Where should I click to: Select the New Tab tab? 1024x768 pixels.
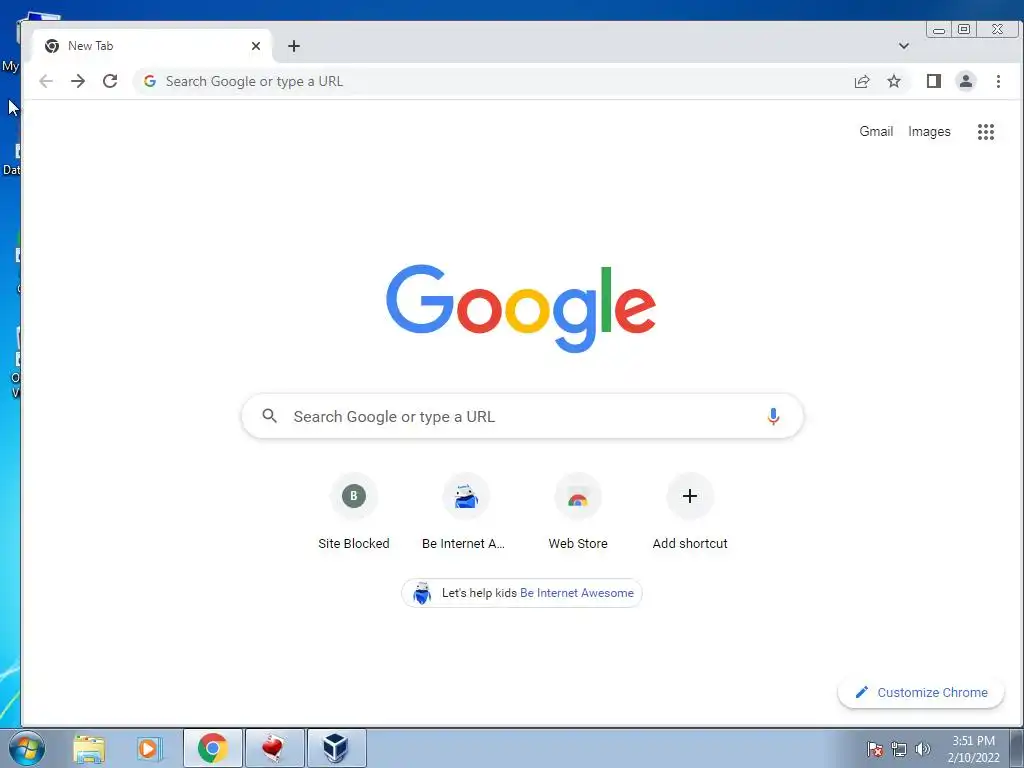[152, 46]
